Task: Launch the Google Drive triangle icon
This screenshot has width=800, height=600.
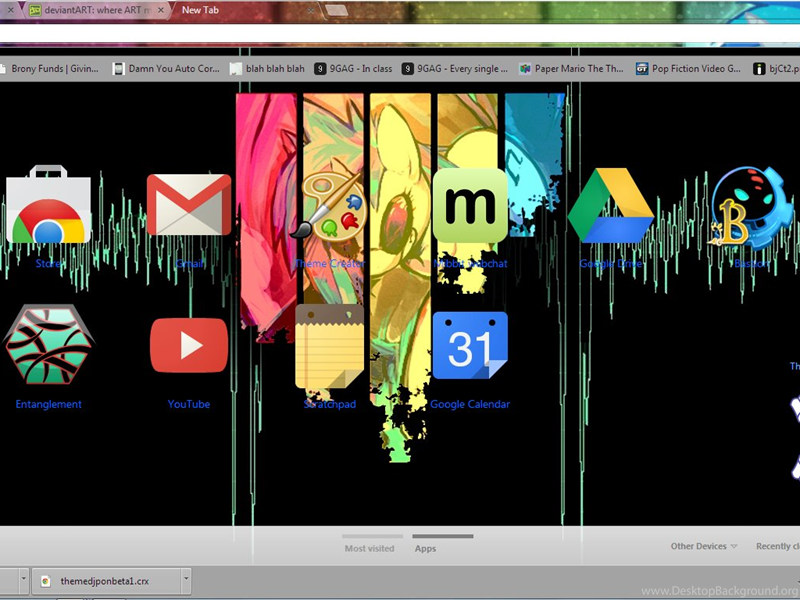Action: pos(611,206)
